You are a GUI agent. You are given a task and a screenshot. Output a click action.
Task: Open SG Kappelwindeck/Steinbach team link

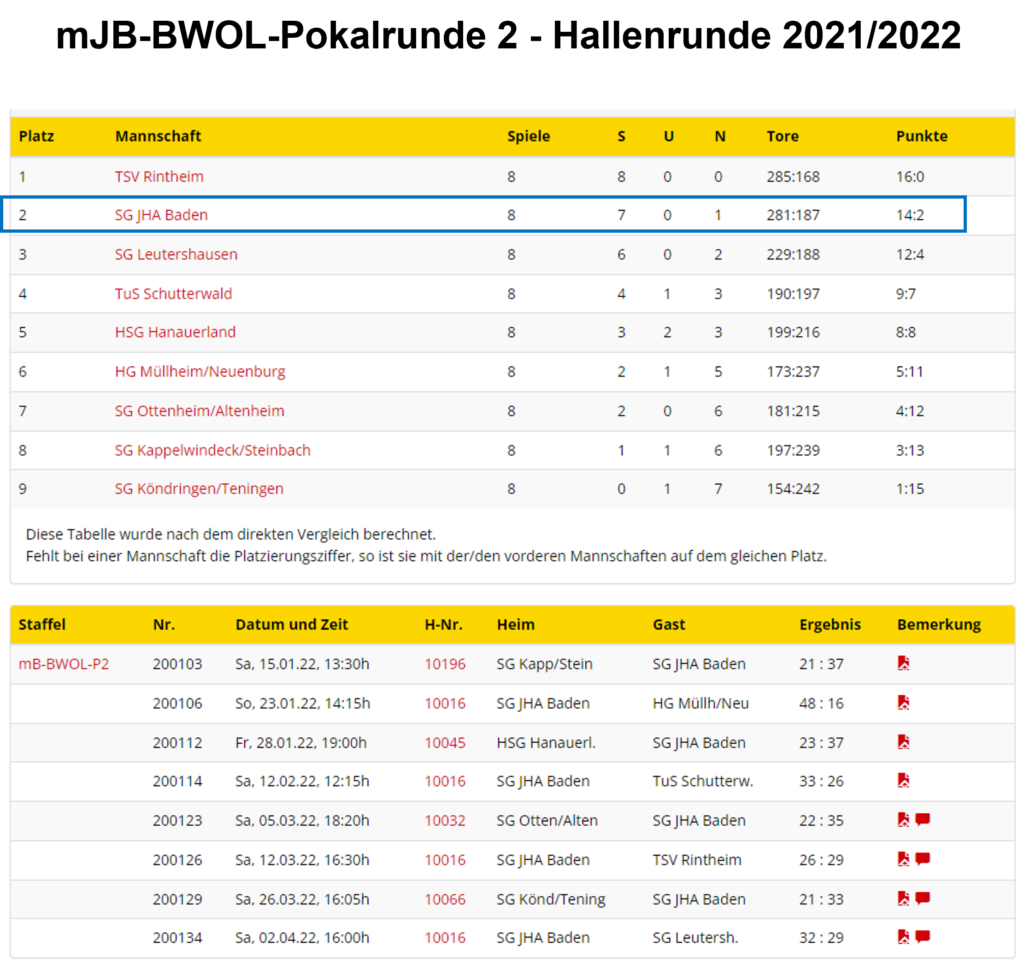tap(212, 450)
